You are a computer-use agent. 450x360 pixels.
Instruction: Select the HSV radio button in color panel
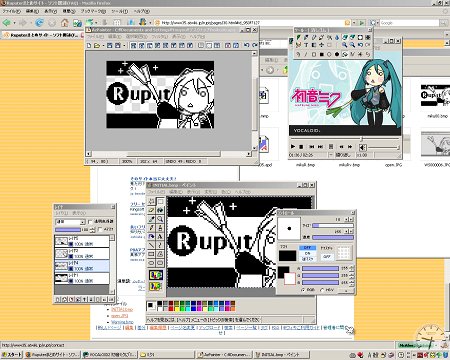(322, 290)
